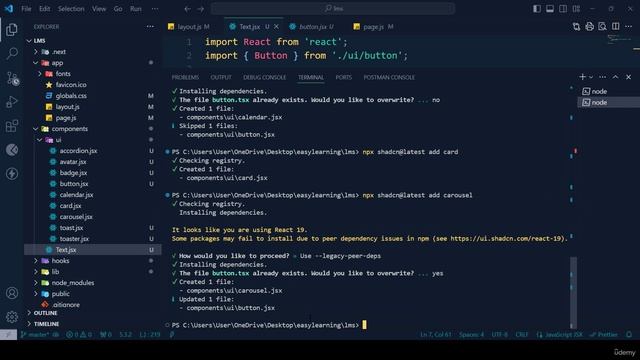This screenshot has height=360, width=640.
Task: Click the Thunder lightning icon in activity bar
Action: click(12, 173)
